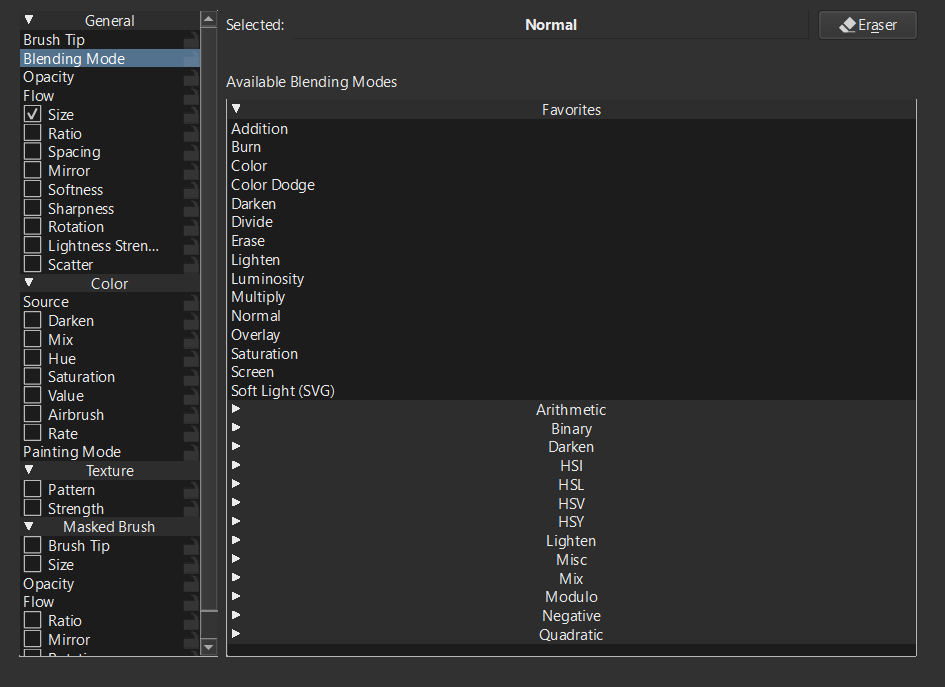Turn on the Pattern texture checkbox
The width and height of the screenshot is (945, 687).
[33, 490]
